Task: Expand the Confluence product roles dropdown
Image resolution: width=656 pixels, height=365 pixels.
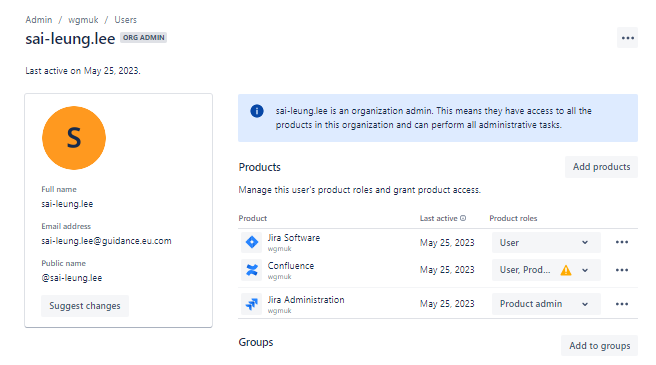Action: point(546,270)
